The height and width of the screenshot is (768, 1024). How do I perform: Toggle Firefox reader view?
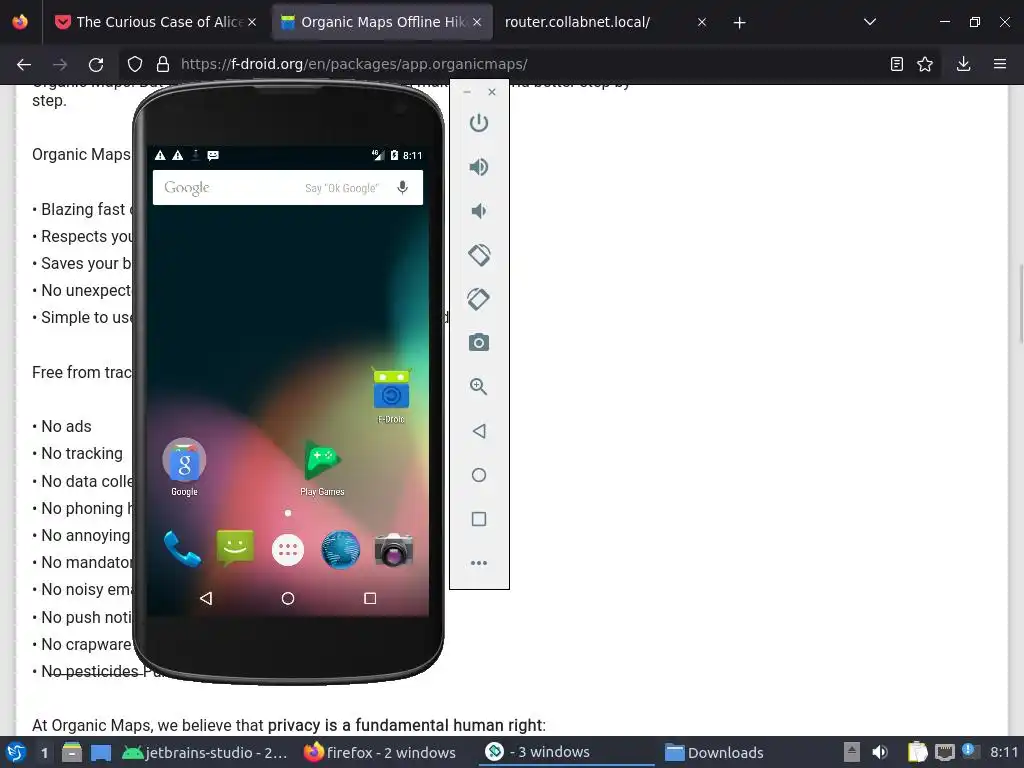coord(897,64)
